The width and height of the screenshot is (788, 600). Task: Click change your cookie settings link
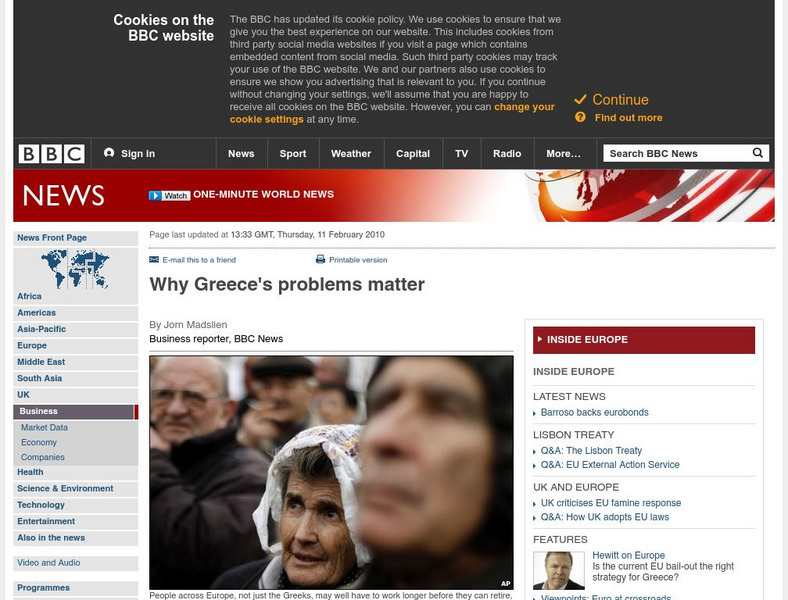coord(392,113)
